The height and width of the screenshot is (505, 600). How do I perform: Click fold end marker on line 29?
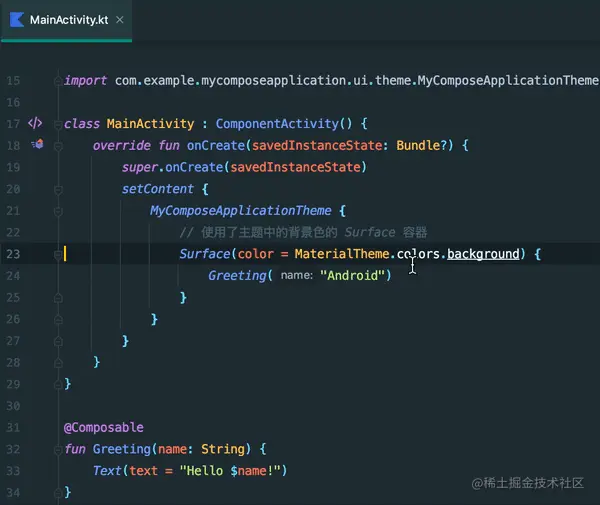click(58, 384)
